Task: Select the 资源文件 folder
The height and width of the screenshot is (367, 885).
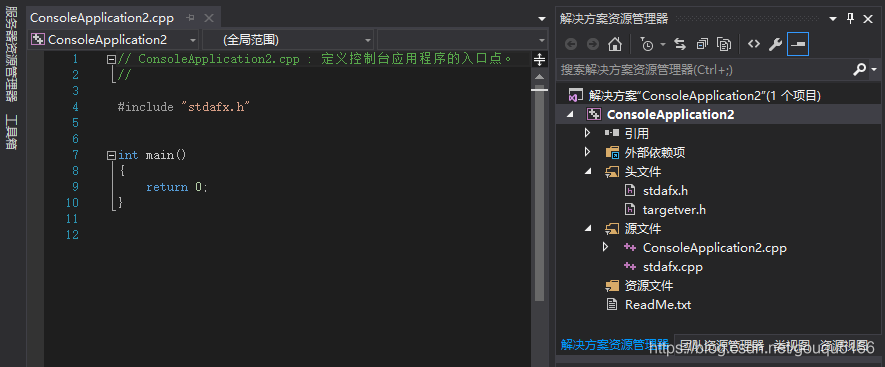Action: 649,286
